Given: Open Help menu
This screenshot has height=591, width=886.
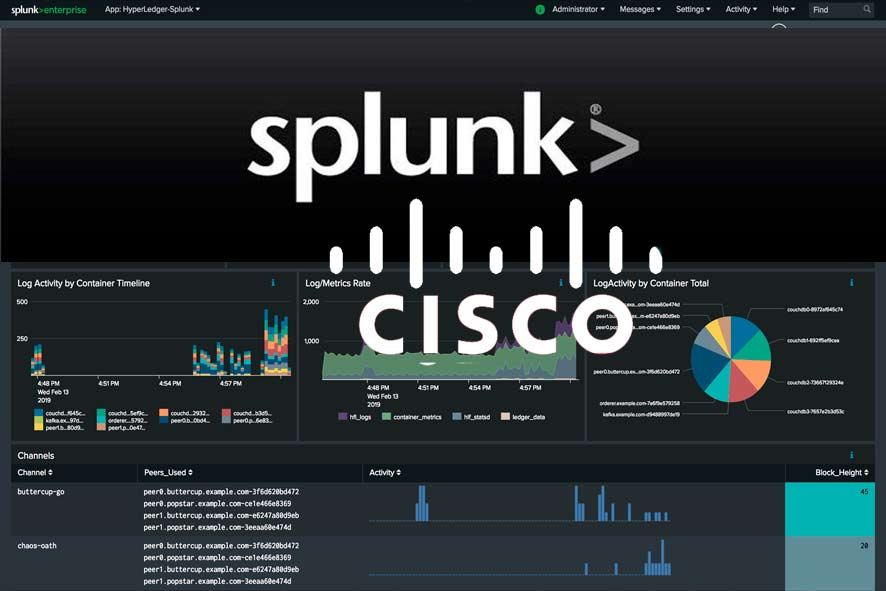Looking at the screenshot, I should 783,10.
